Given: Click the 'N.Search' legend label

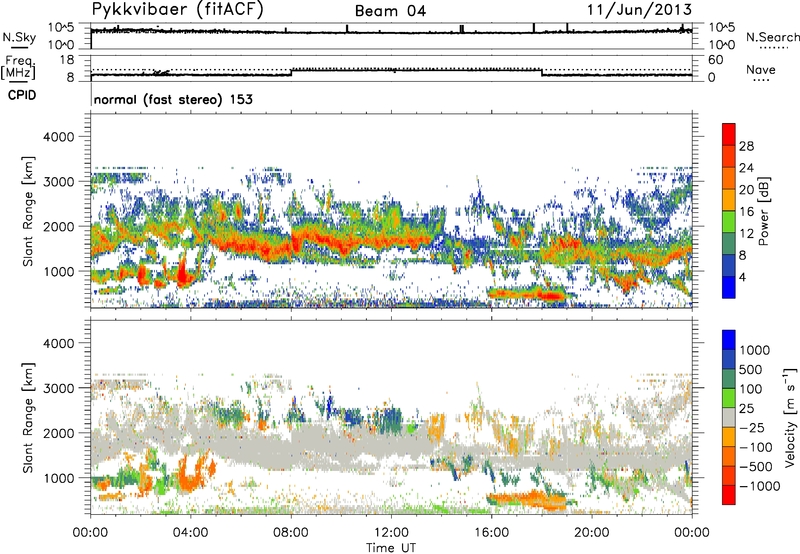Looking at the screenshot, I should 772,37.
